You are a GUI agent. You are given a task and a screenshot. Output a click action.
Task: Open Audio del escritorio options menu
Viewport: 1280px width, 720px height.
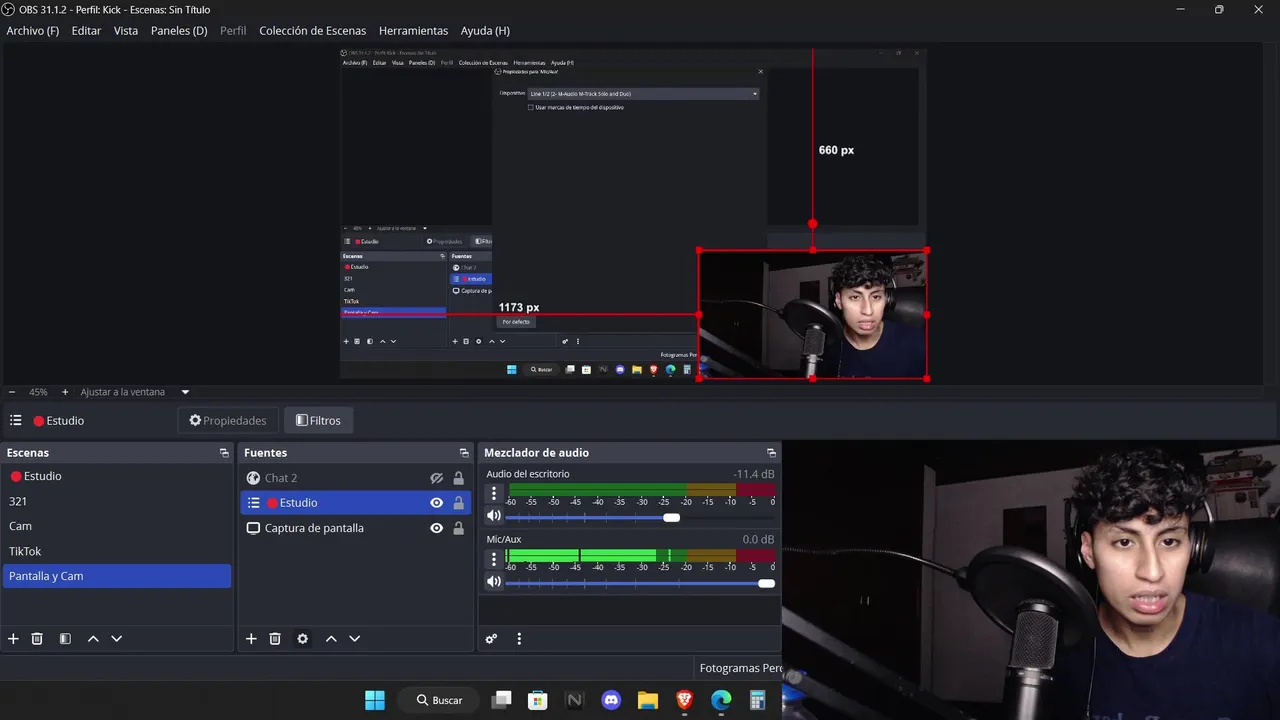pyautogui.click(x=493, y=494)
